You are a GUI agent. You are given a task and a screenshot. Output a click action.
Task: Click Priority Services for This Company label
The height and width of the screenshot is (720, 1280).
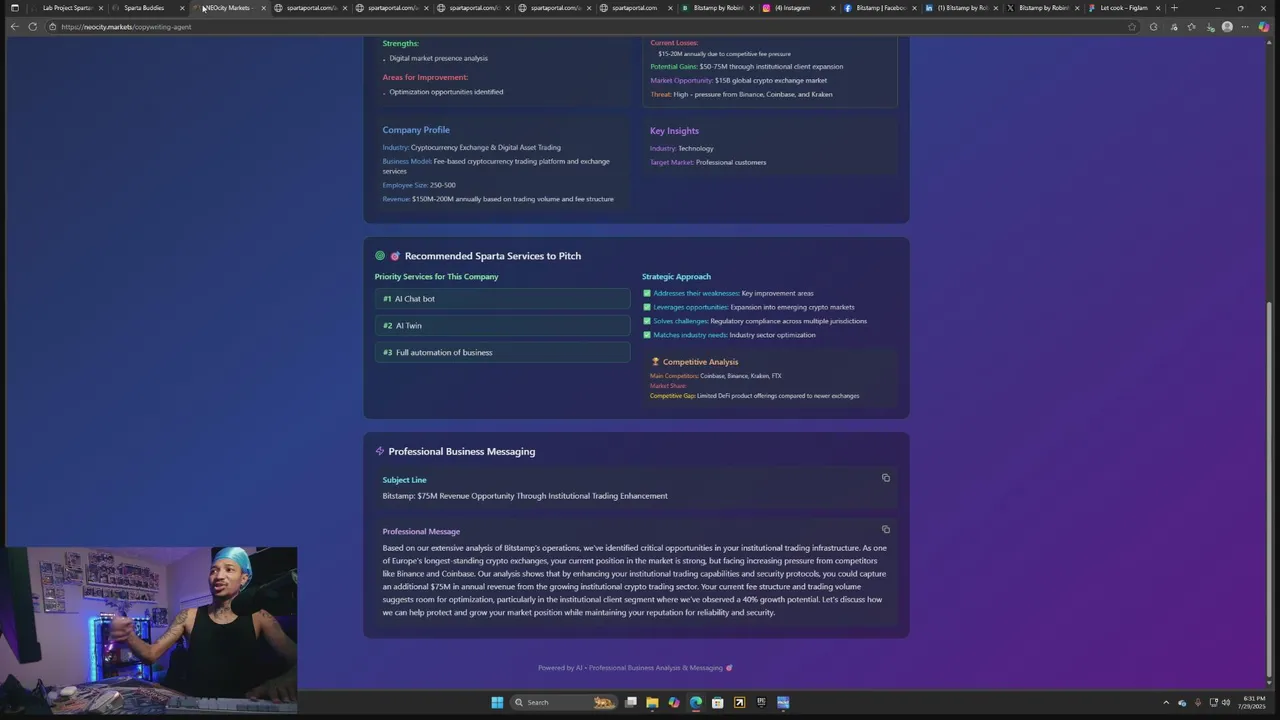tap(436, 277)
